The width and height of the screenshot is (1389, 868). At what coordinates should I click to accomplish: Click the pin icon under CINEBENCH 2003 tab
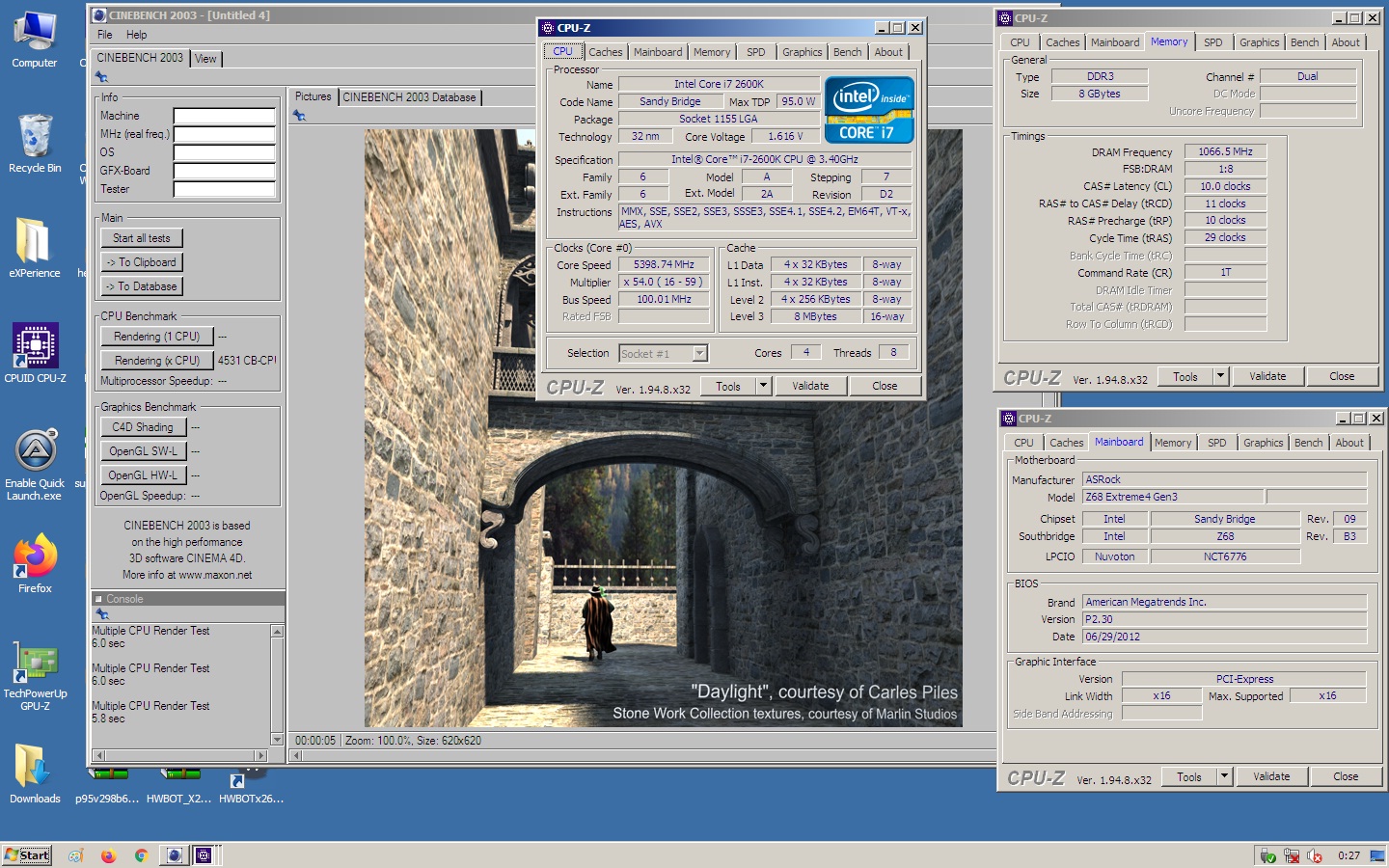point(101,77)
